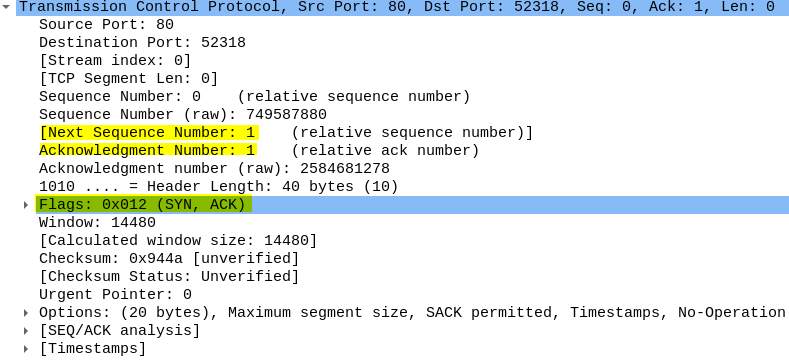This screenshot has width=789, height=361.
Task: Select the TCP Segment Len: 0 row
Action: pos(128,79)
